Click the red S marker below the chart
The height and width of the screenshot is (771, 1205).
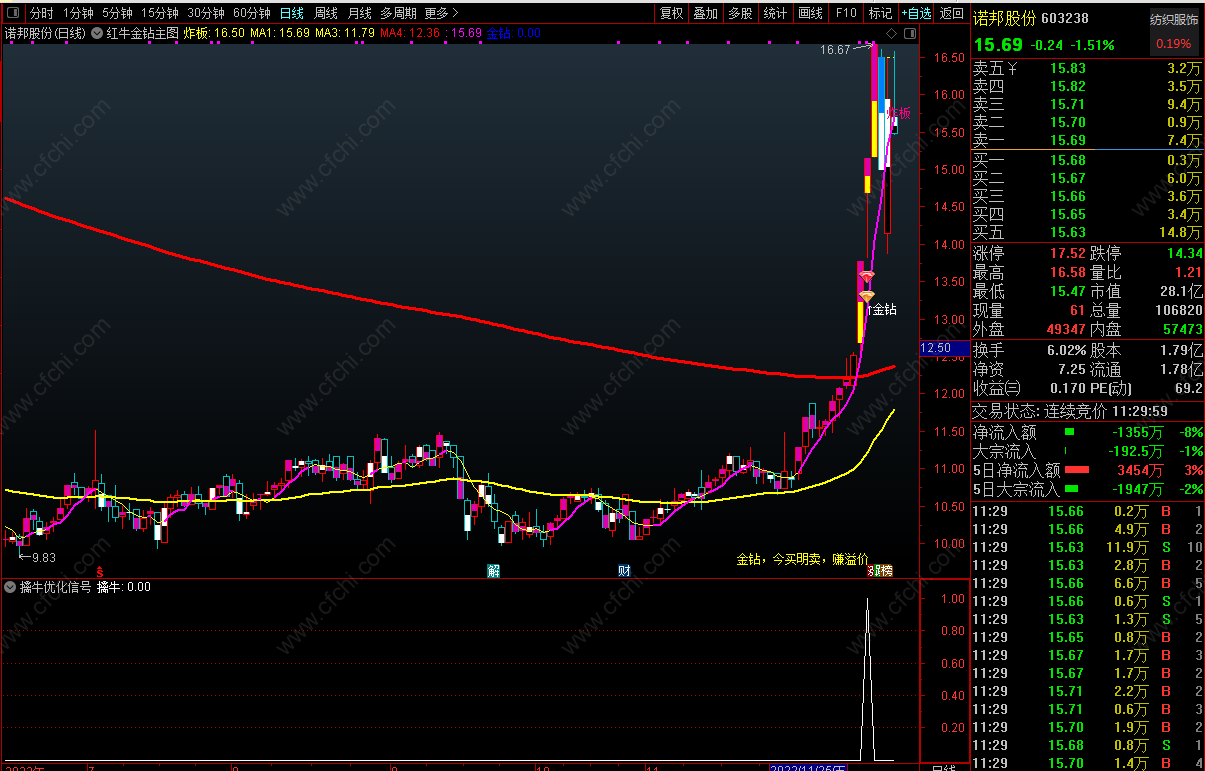99,571
